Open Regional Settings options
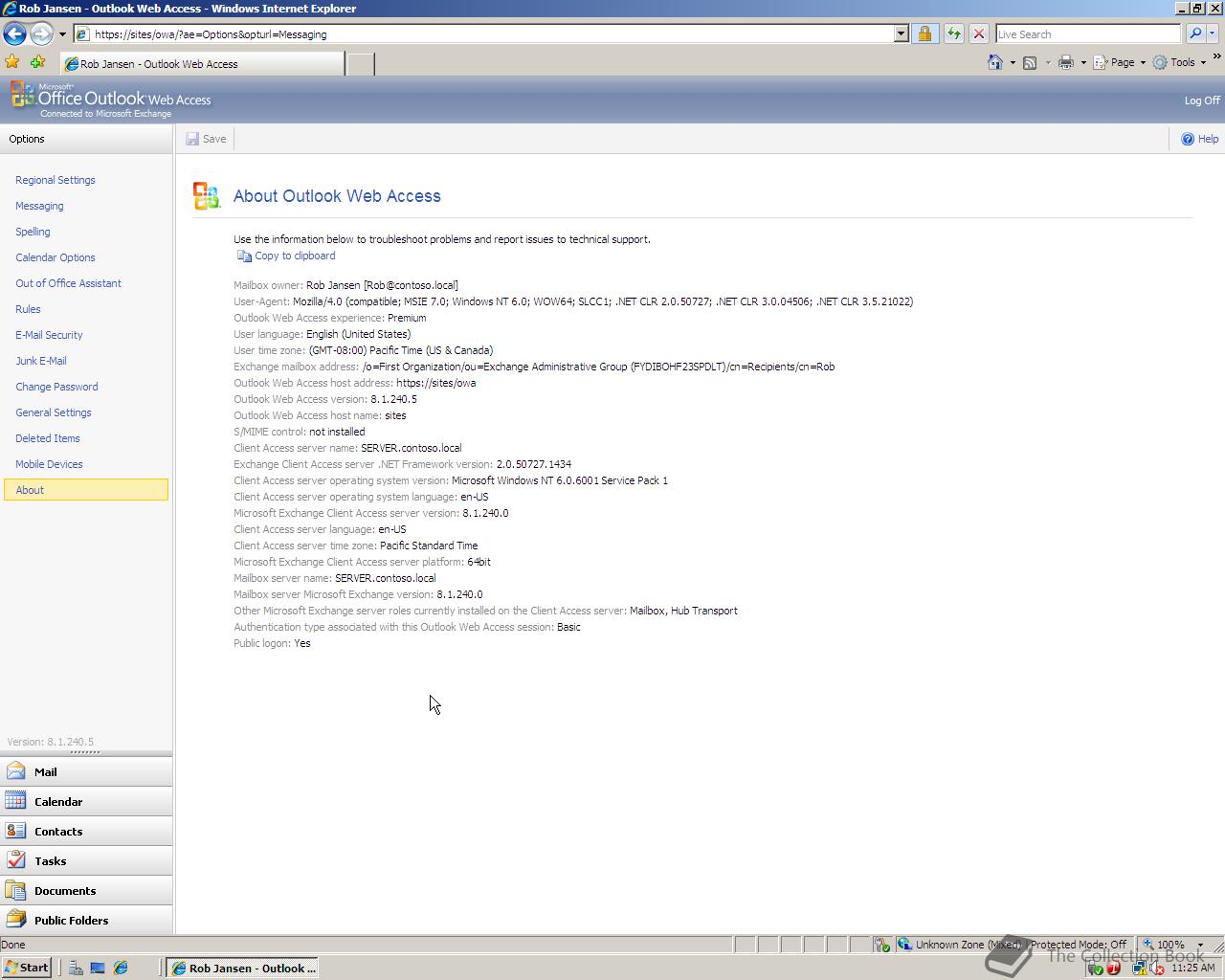The image size is (1225, 980). pyautogui.click(x=55, y=180)
